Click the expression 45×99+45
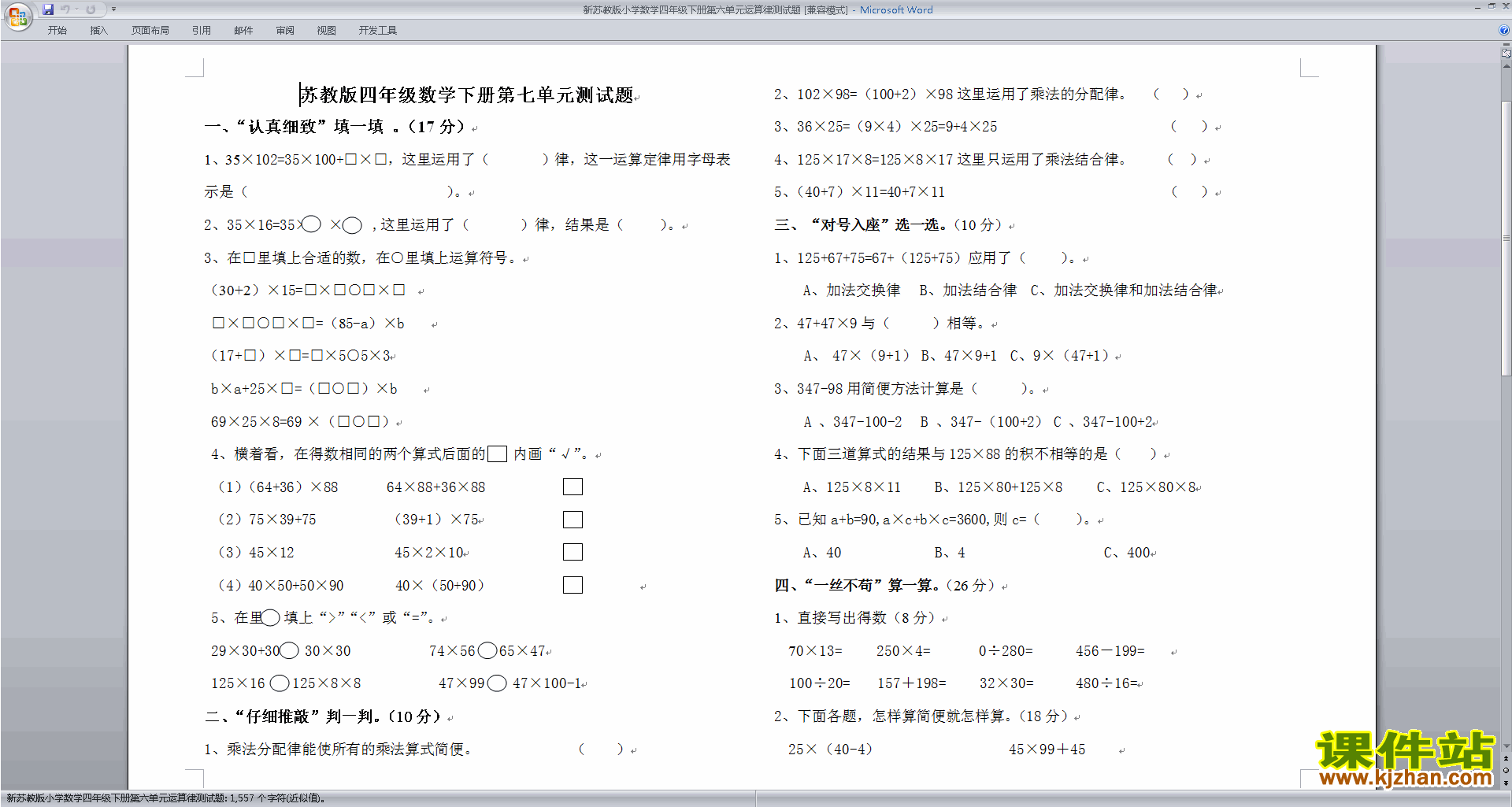This screenshot has width=1512, height=807. [1047, 750]
